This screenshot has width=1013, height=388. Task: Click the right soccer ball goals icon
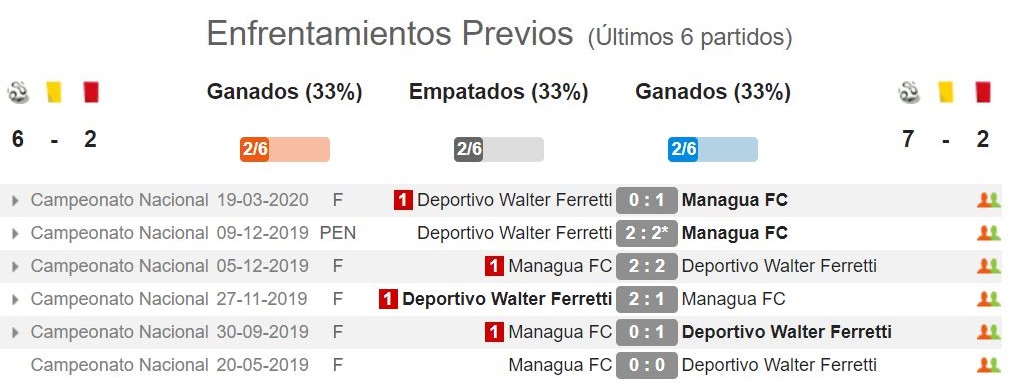[x=909, y=92]
